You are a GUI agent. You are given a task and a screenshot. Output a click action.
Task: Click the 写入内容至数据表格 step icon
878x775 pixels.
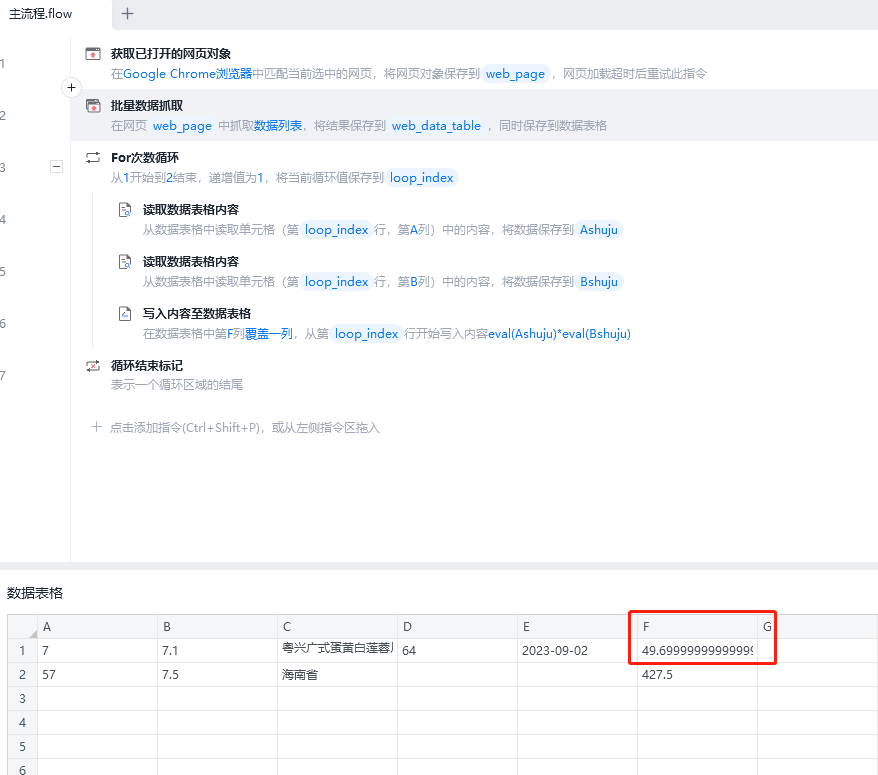click(x=125, y=314)
